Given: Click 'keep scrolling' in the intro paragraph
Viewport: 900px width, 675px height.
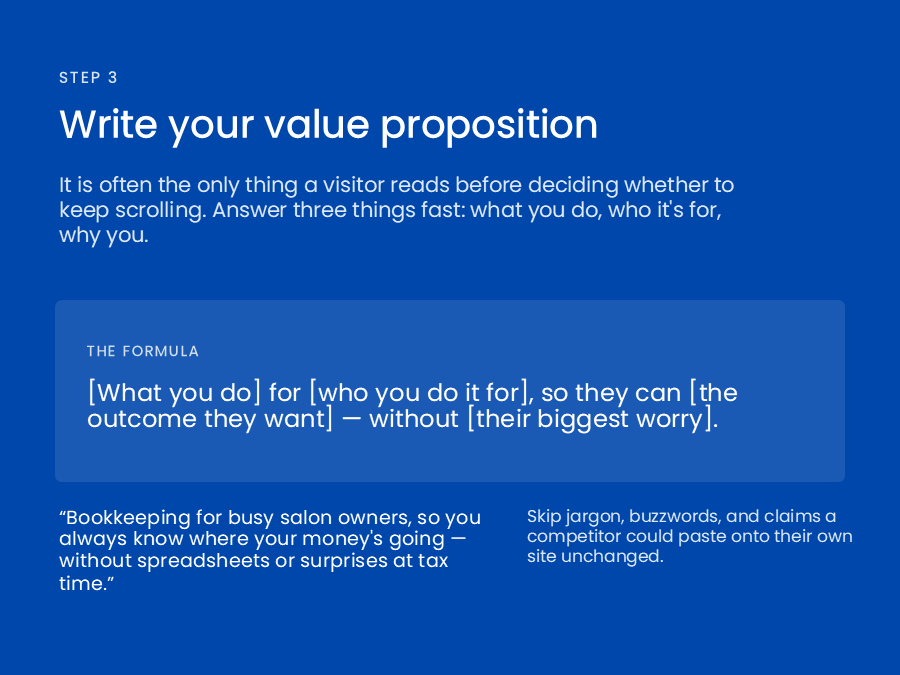Looking at the screenshot, I should [132, 210].
